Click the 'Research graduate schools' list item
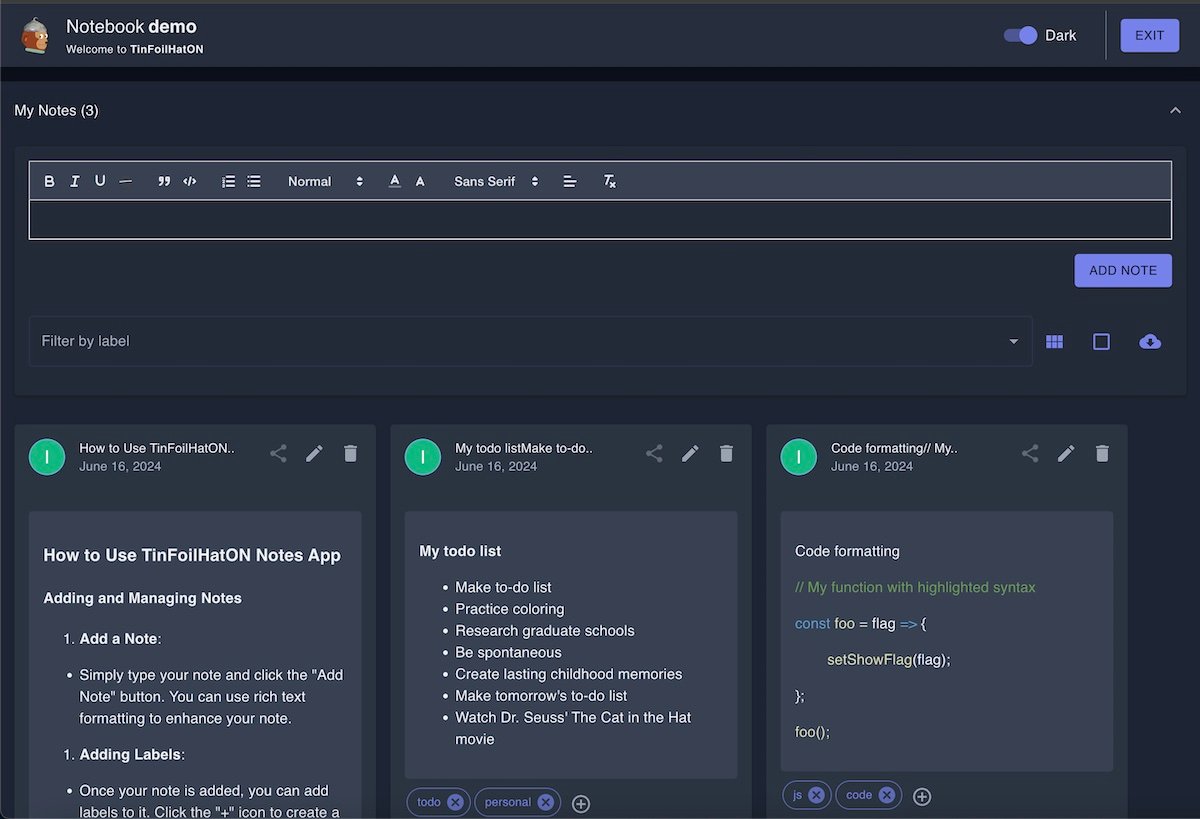Viewport: 1200px width, 819px height. pos(545,631)
